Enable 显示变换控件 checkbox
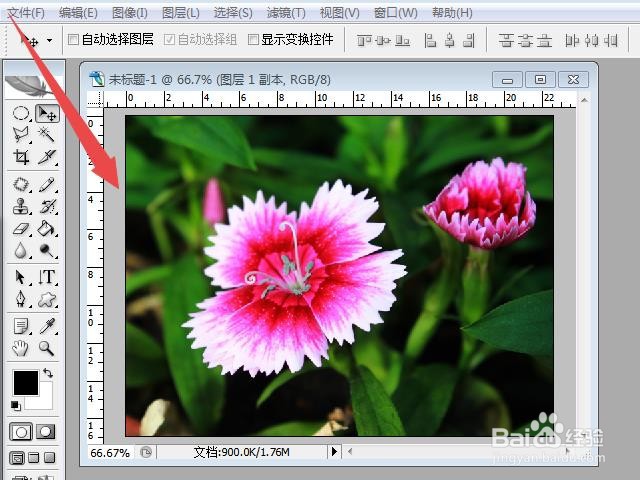The image size is (640, 480). (x=253, y=40)
